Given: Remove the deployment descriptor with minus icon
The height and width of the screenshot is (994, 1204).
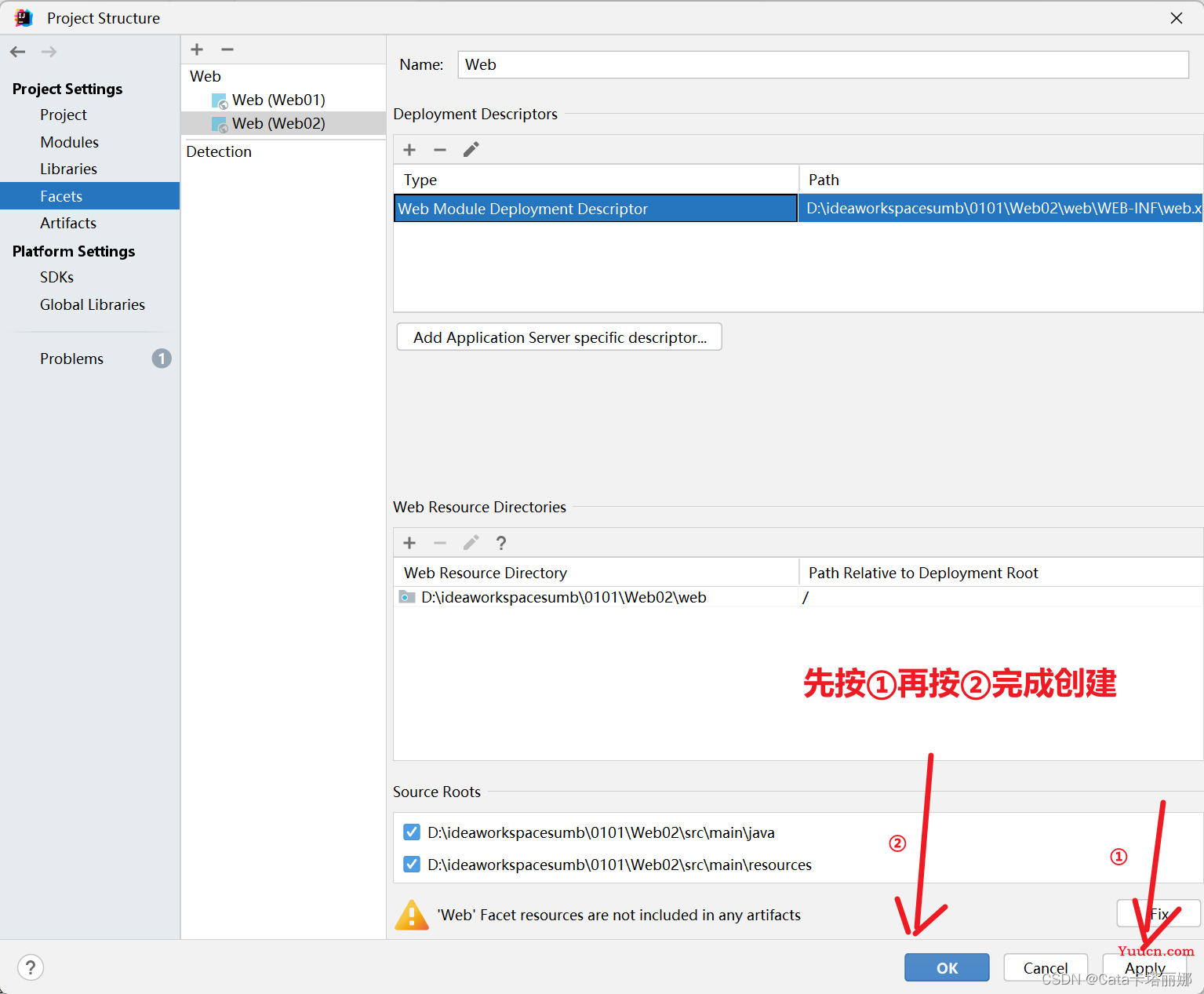Looking at the screenshot, I should click(x=440, y=150).
